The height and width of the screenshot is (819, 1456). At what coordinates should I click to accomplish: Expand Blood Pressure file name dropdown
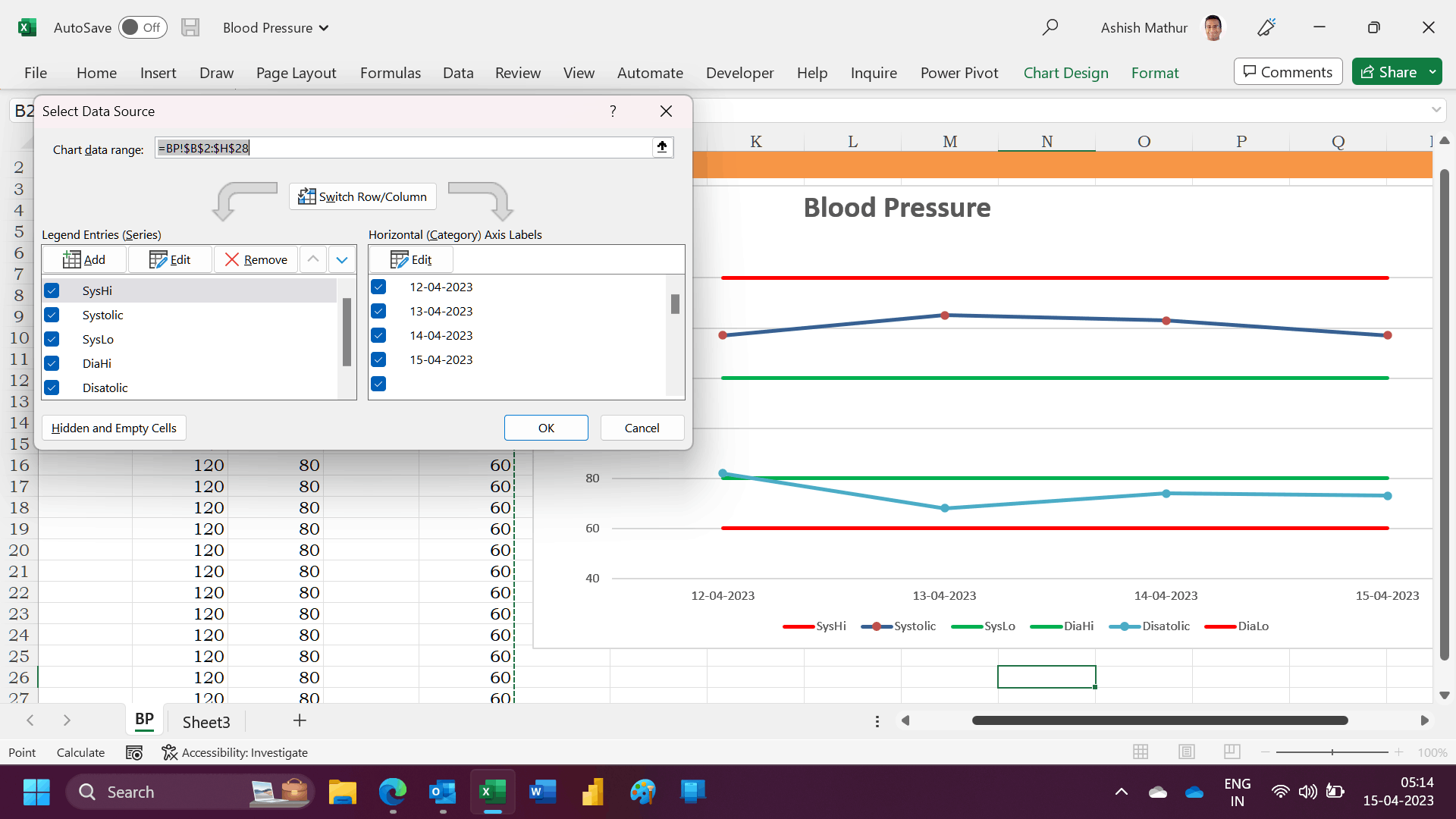pyautogui.click(x=324, y=28)
